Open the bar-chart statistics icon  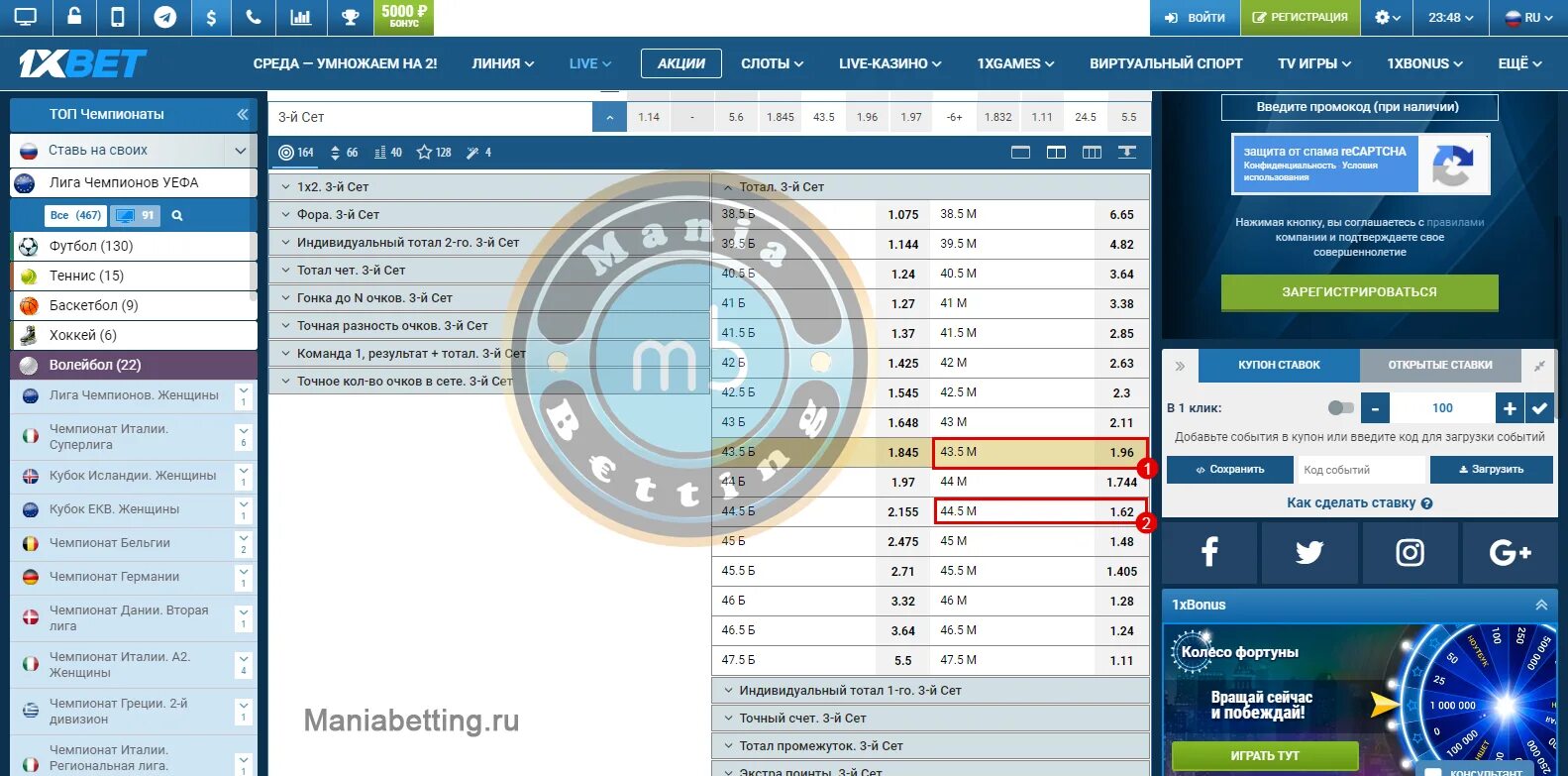pyautogui.click(x=300, y=17)
